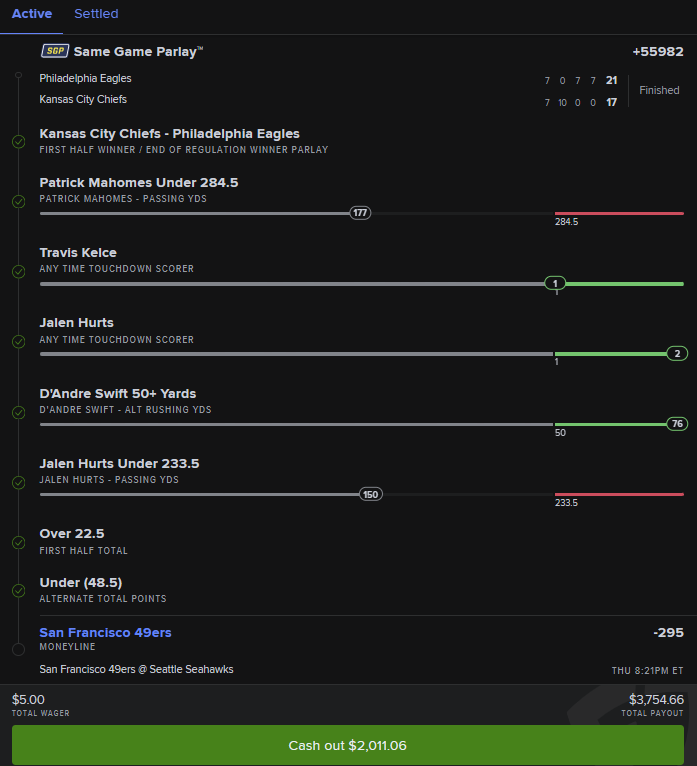Click the $3,754.66 total payout amount
Viewport: 697px width, 766px height.
tap(656, 700)
